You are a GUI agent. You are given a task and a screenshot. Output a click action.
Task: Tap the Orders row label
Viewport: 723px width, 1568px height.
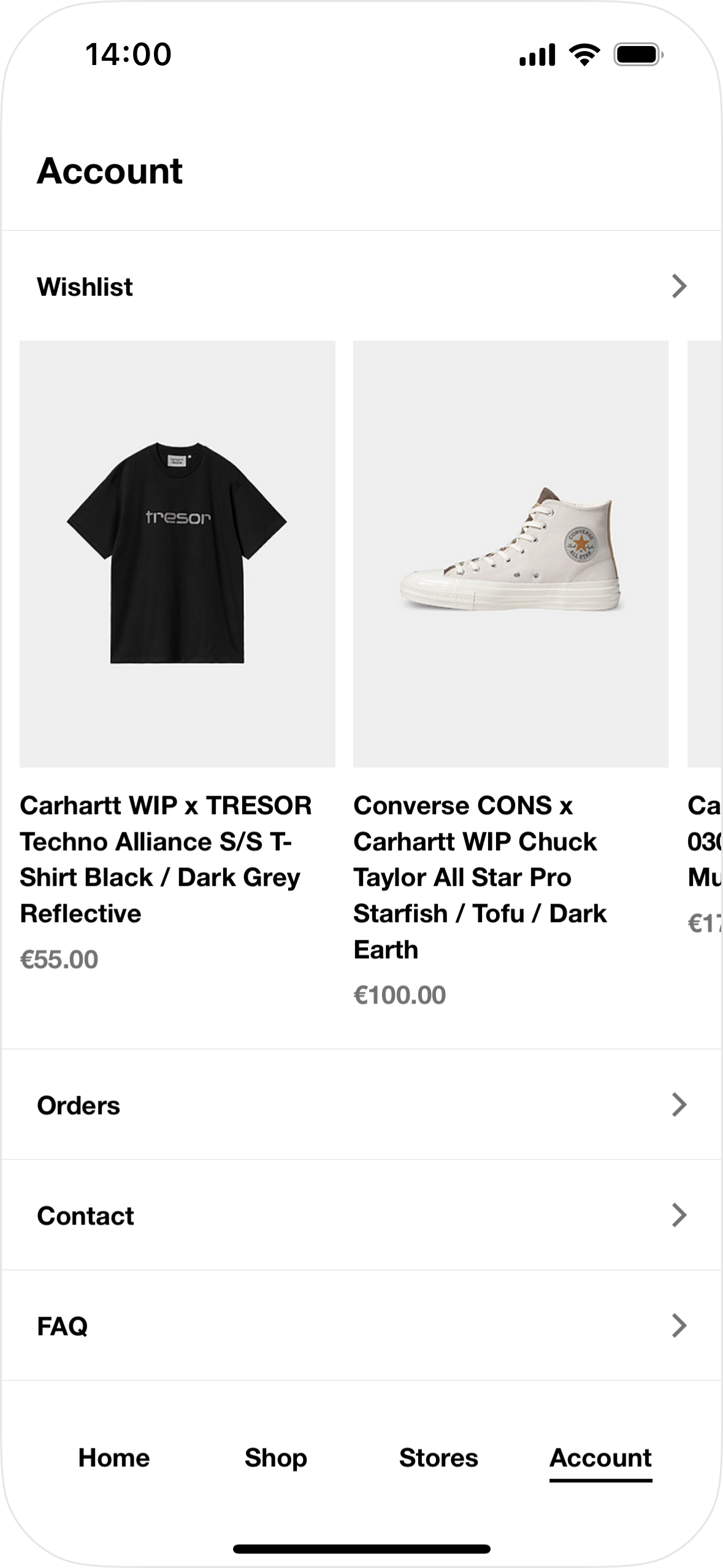coord(78,1105)
